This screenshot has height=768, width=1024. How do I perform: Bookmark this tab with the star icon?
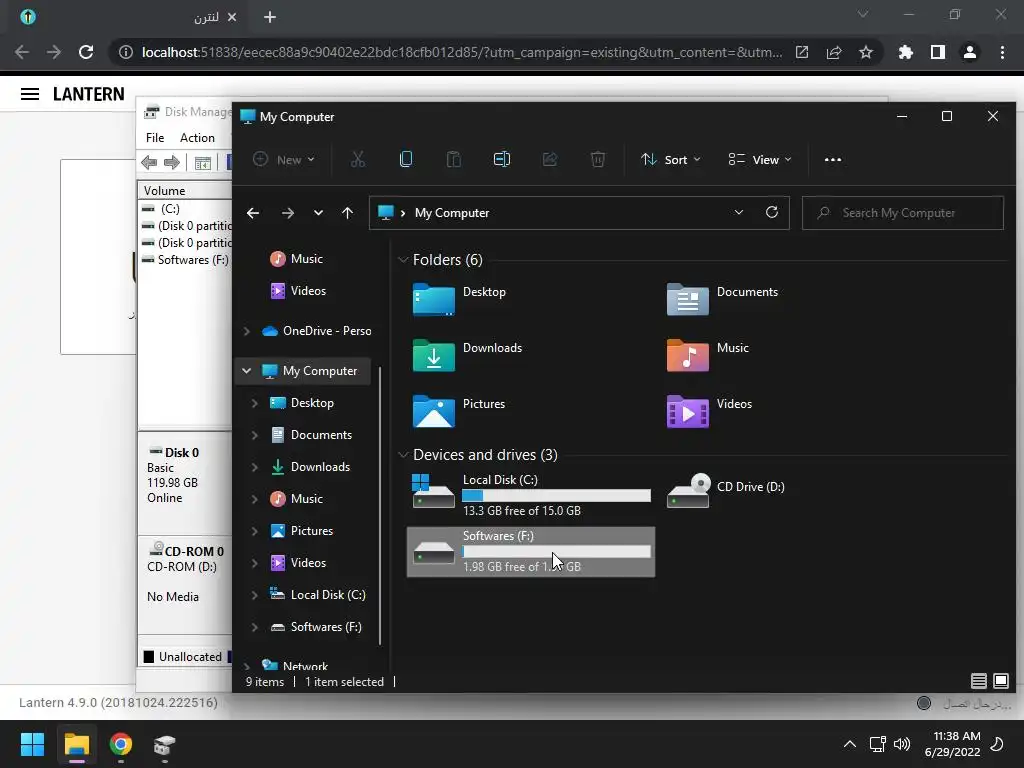pos(865,52)
